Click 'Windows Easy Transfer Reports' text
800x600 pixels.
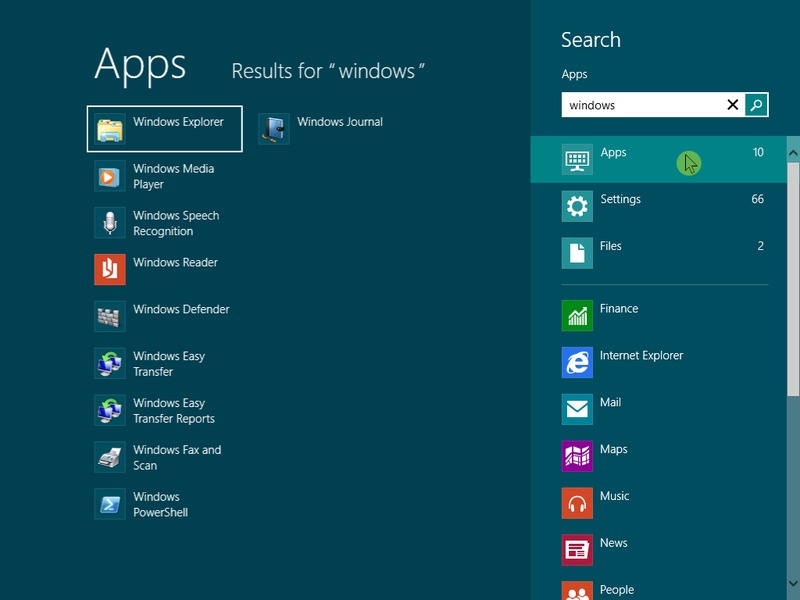(174, 411)
